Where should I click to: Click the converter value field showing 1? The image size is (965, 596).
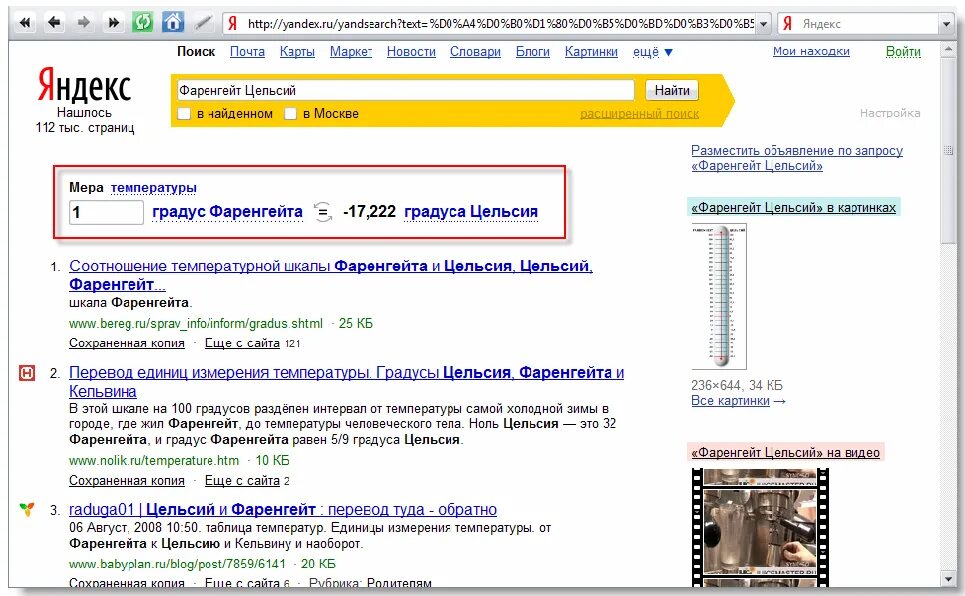click(106, 212)
